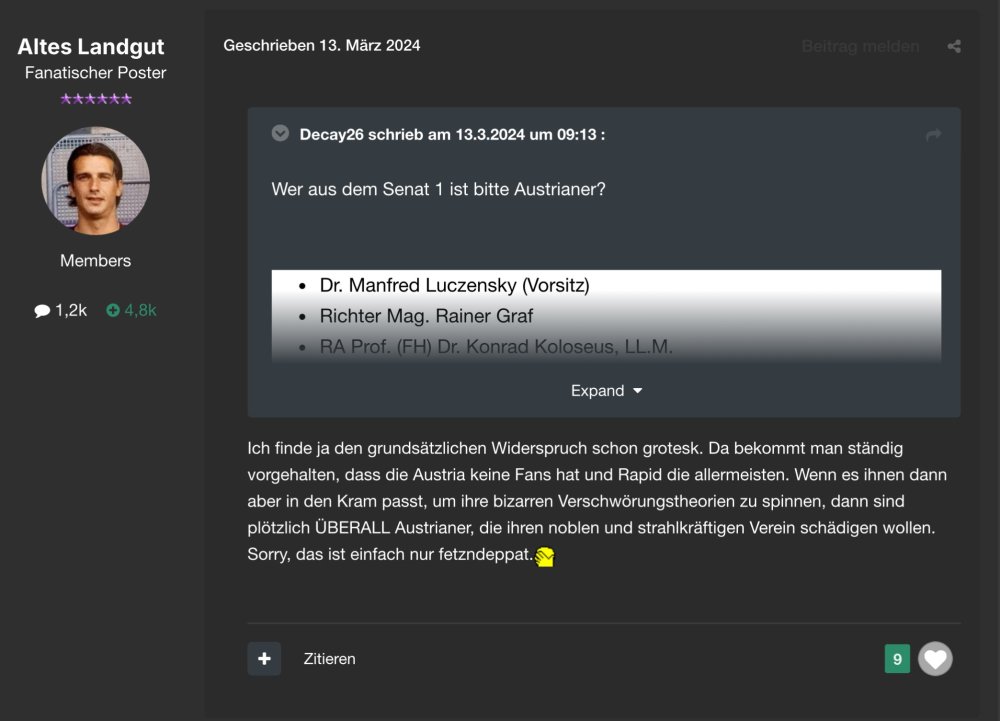Click the Fanatischer Poster rank title

pyautogui.click(x=95, y=73)
